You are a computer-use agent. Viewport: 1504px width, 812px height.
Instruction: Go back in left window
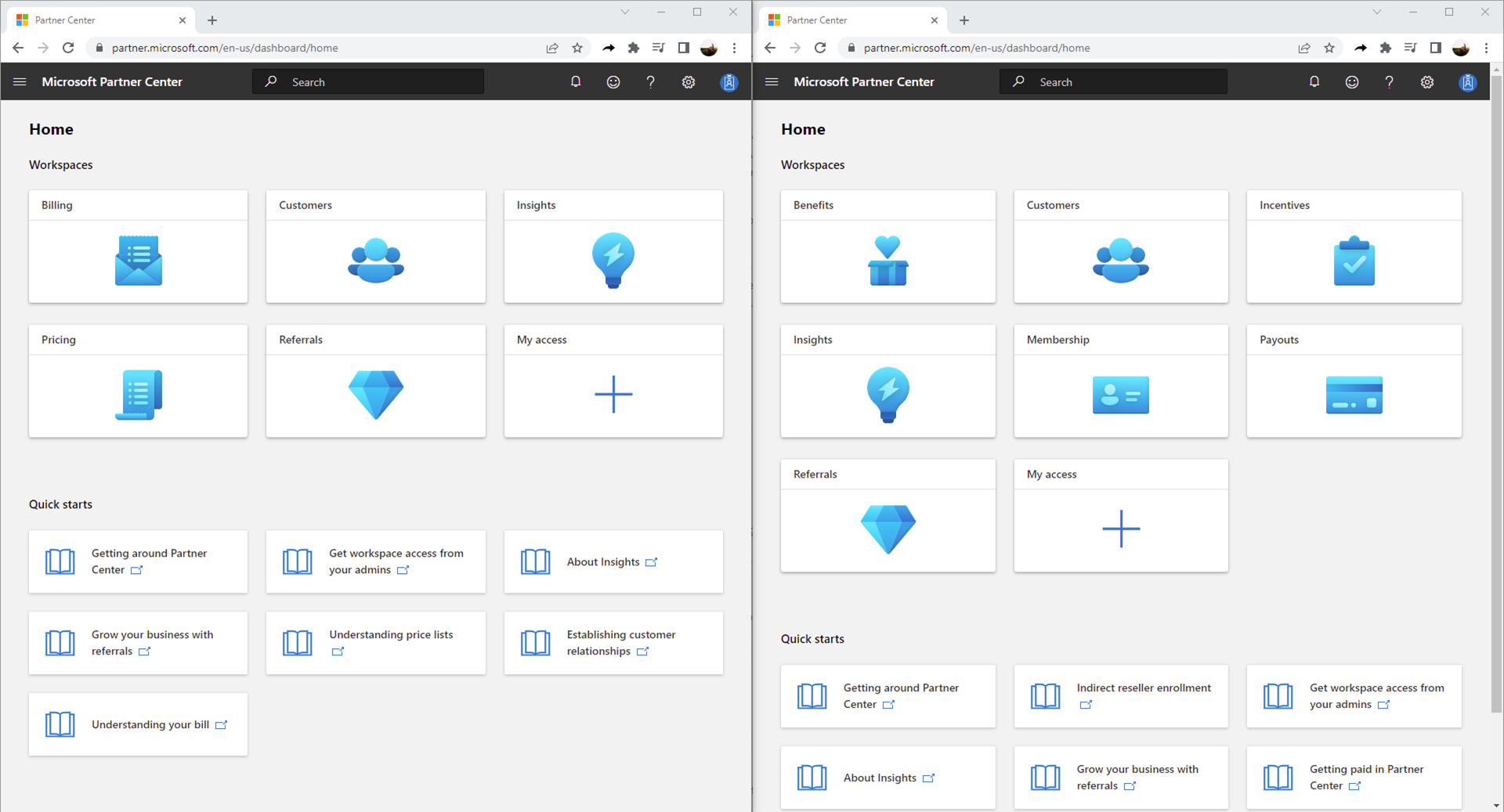click(18, 48)
